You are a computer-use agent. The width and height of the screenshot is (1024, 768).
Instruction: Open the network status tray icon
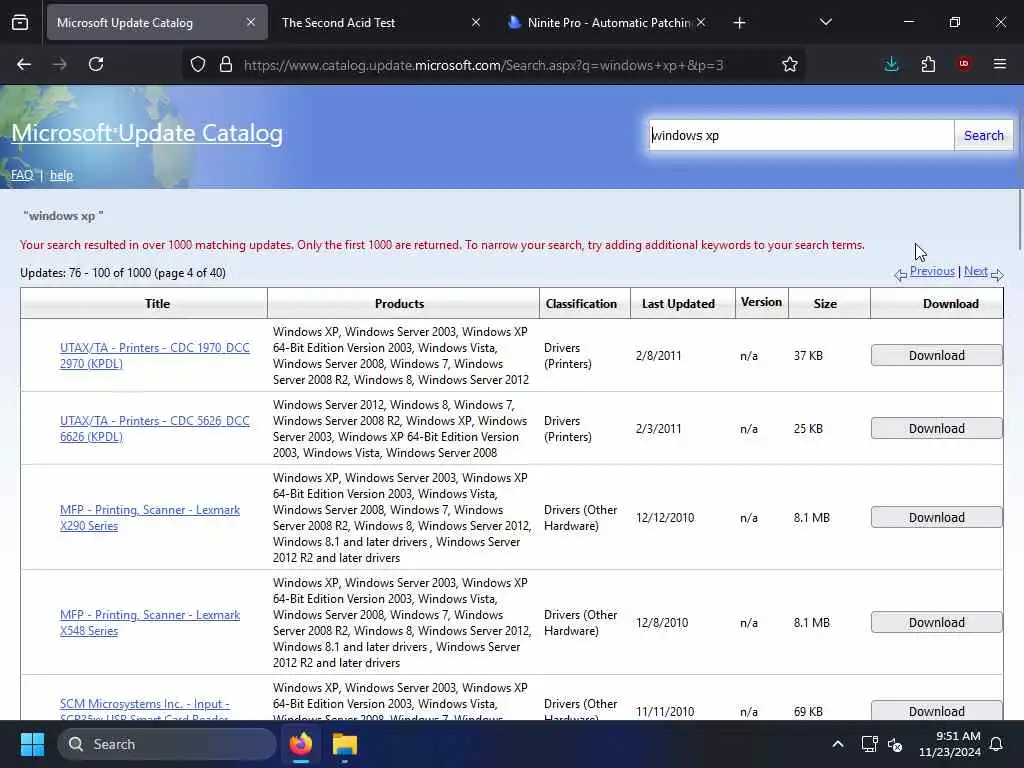[x=869, y=744]
